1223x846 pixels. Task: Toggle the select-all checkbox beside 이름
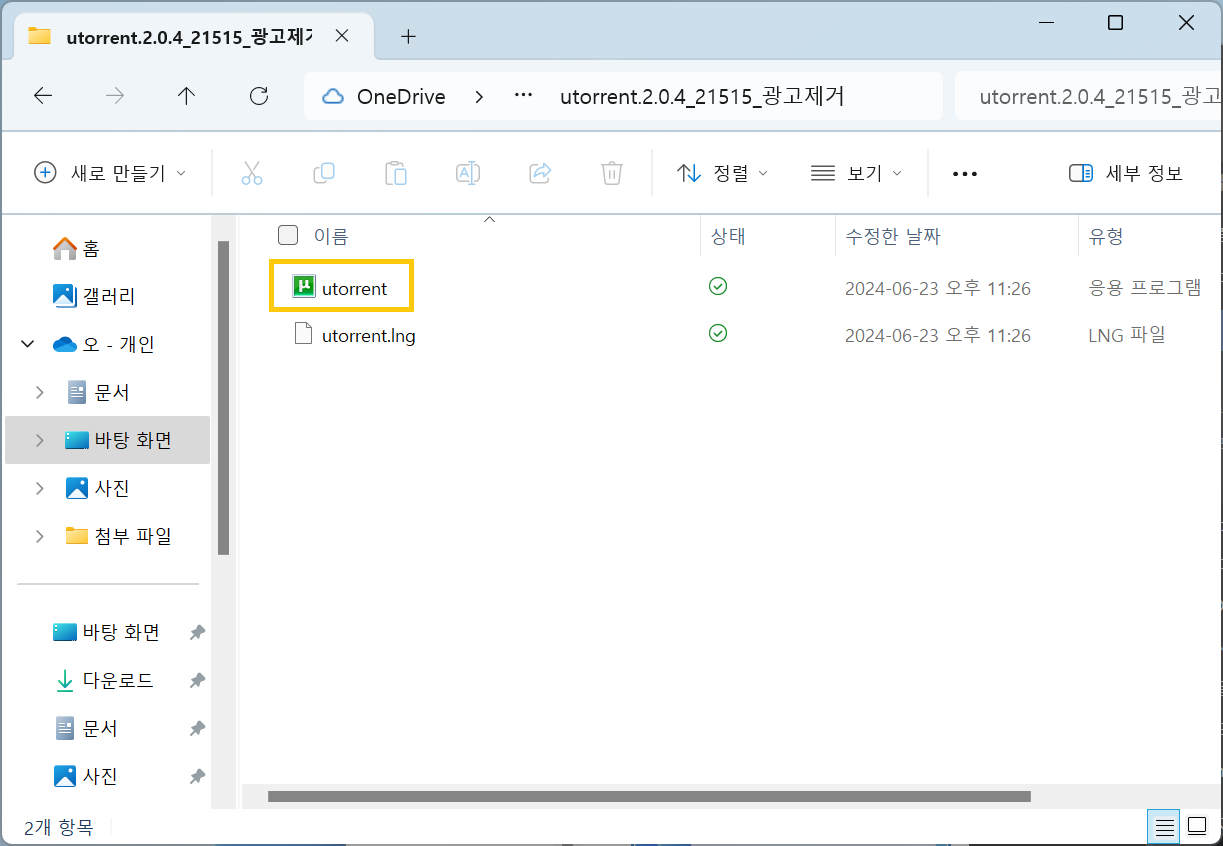point(288,236)
